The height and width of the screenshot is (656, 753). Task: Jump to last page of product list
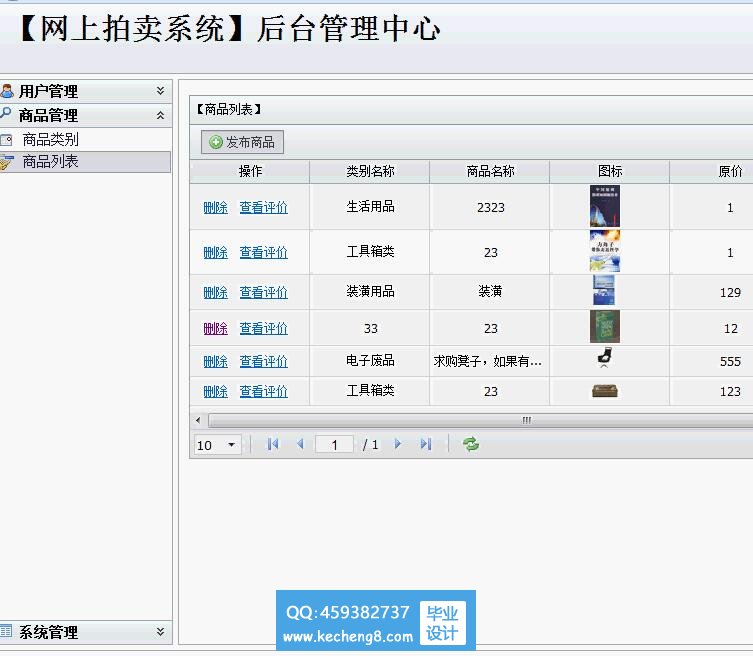click(x=425, y=444)
